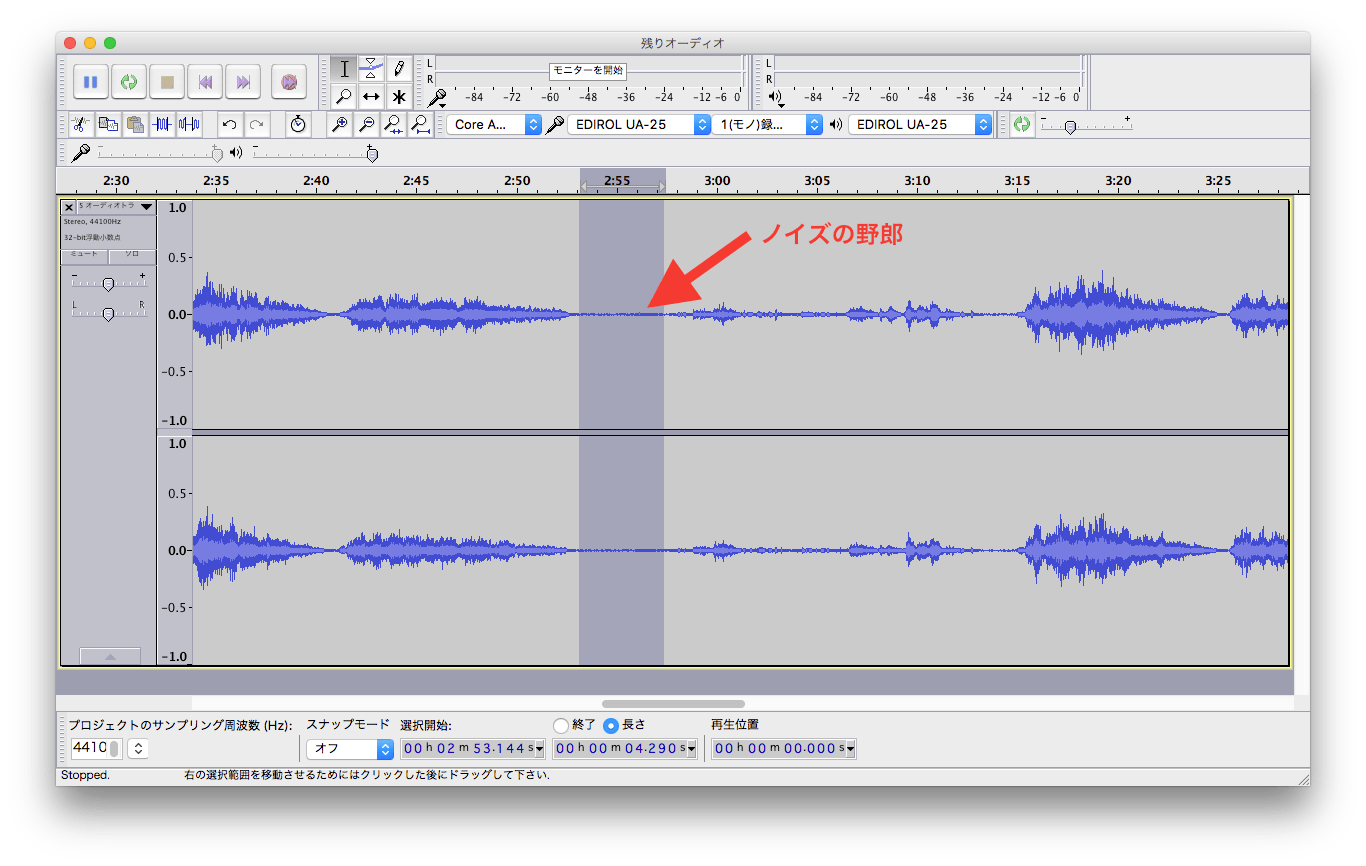Open the スナップモード dropdown set to オフ

click(x=350, y=749)
